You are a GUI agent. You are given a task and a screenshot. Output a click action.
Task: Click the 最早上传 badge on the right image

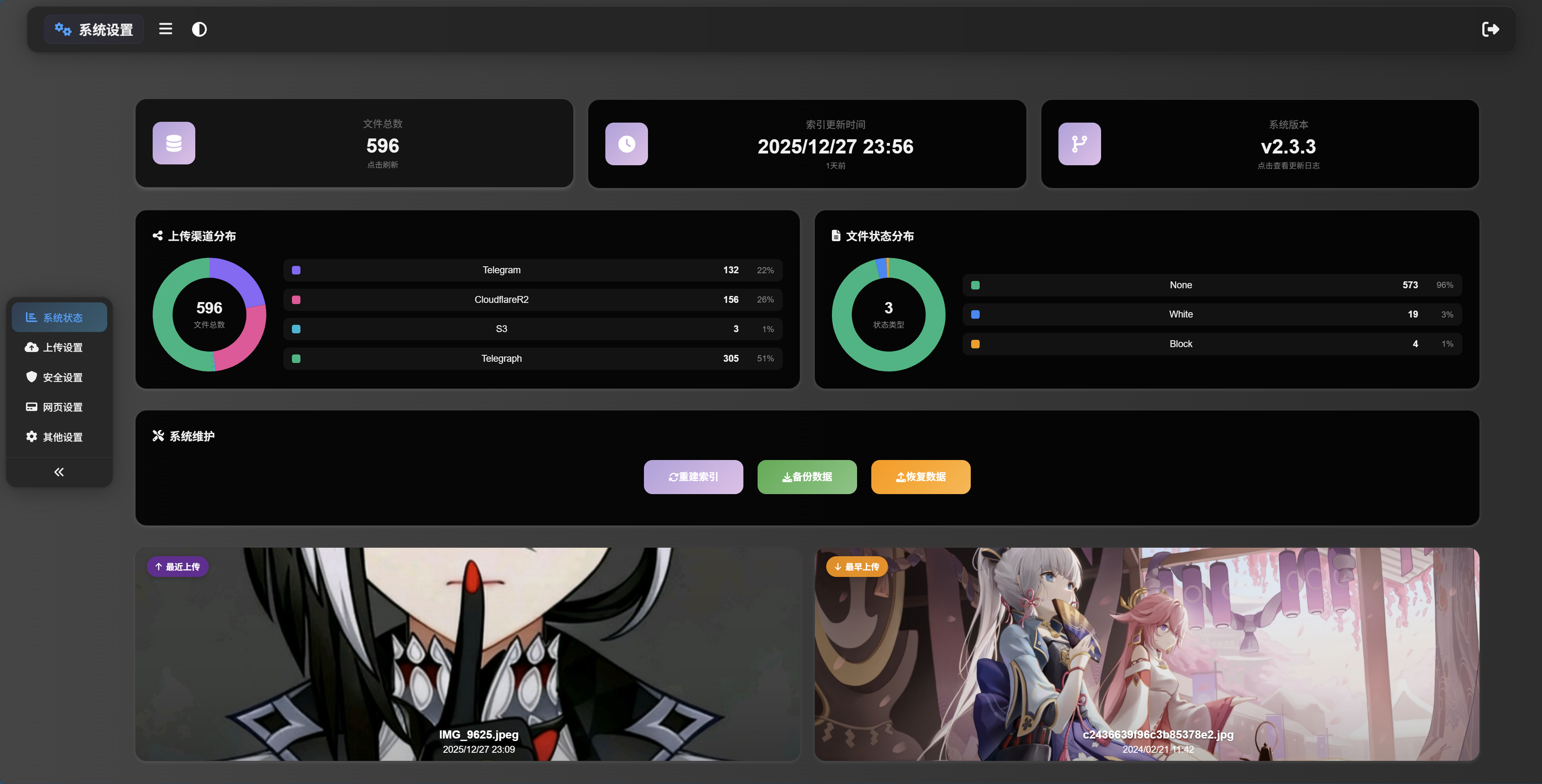click(x=857, y=566)
